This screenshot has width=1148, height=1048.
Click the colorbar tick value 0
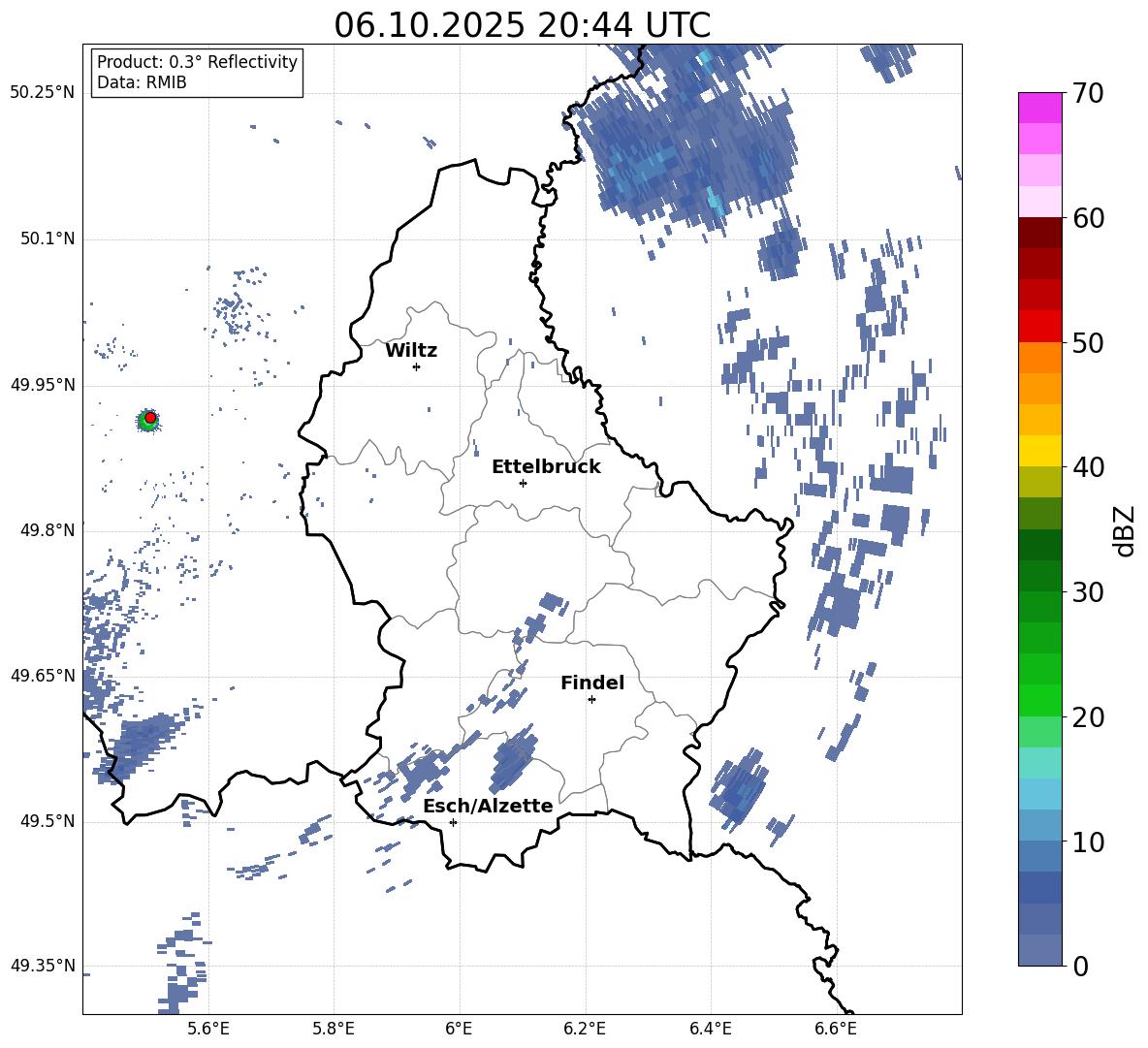click(x=1080, y=967)
